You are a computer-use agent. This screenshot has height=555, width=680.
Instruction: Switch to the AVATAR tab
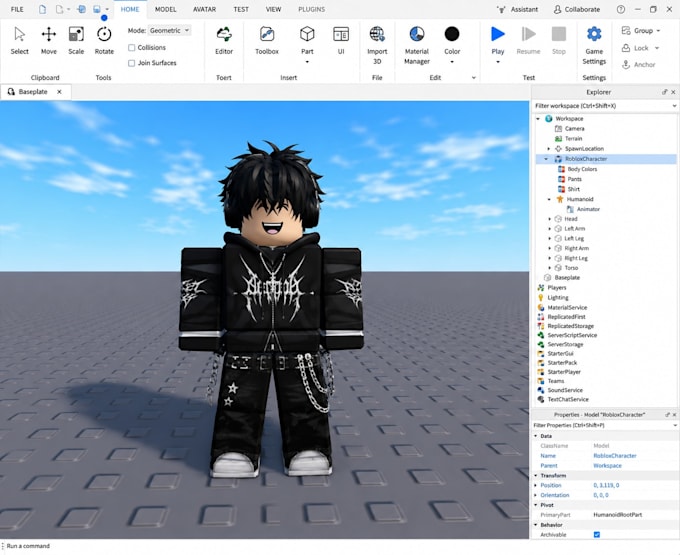204,9
